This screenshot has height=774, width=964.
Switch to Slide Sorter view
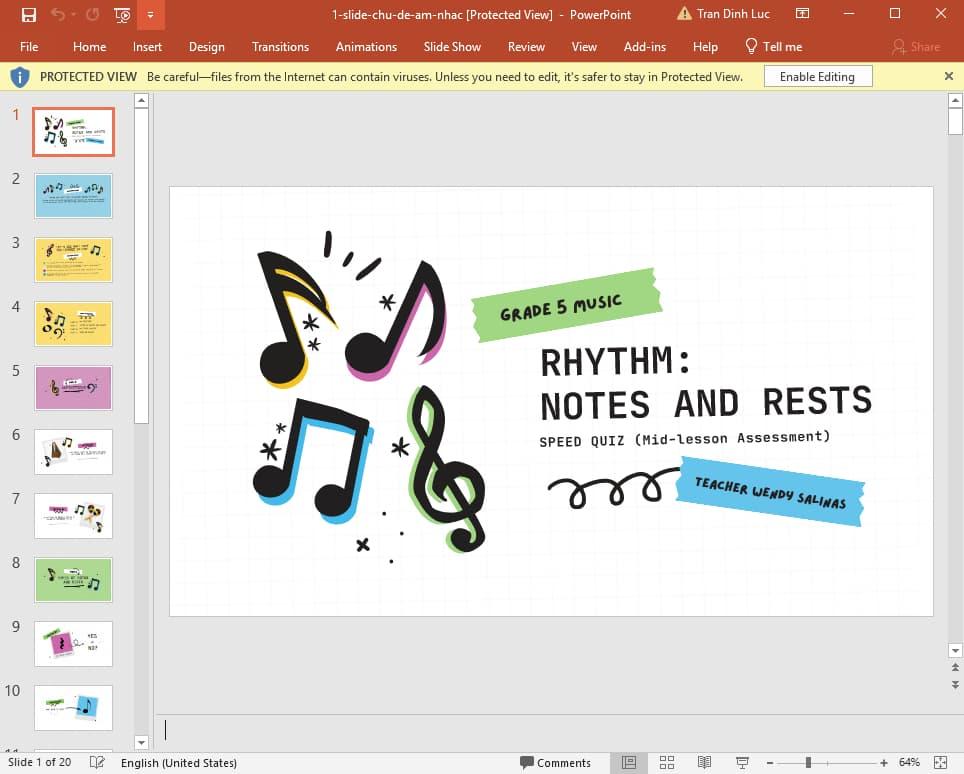(667, 763)
